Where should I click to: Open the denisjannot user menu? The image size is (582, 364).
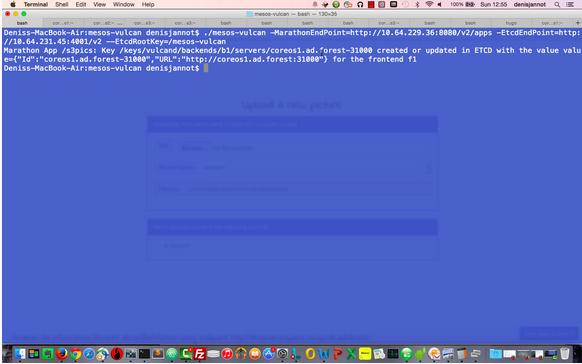[530, 4]
